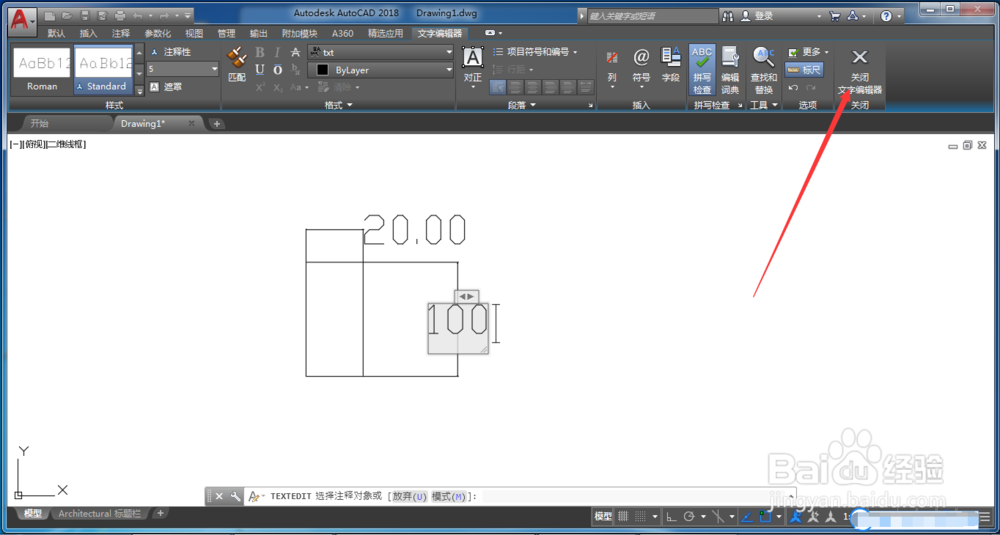
Task: Open the change case Aa dropdown
Action: point(299,87)
